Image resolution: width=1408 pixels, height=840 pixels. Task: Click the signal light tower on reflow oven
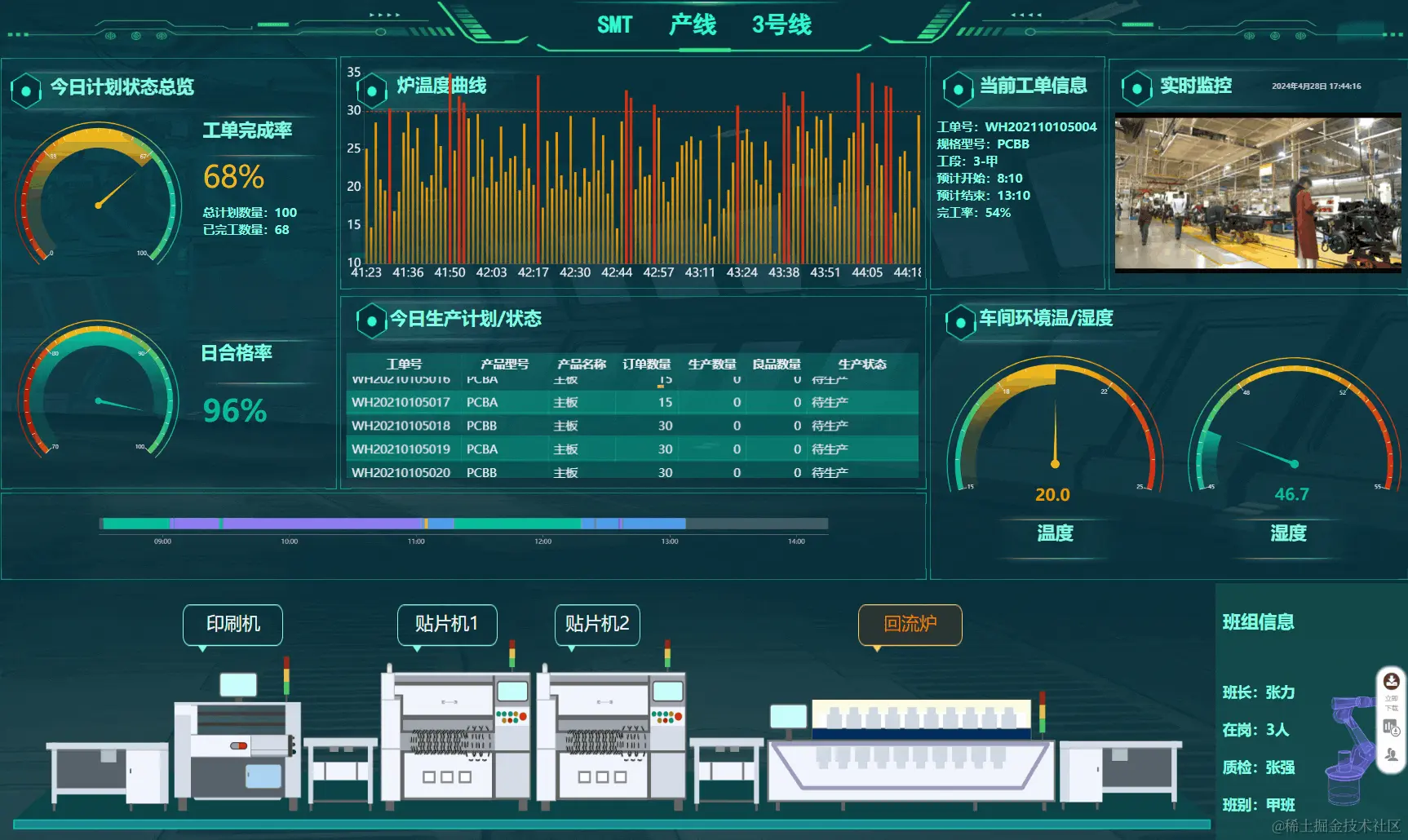tap(1042, 713)
